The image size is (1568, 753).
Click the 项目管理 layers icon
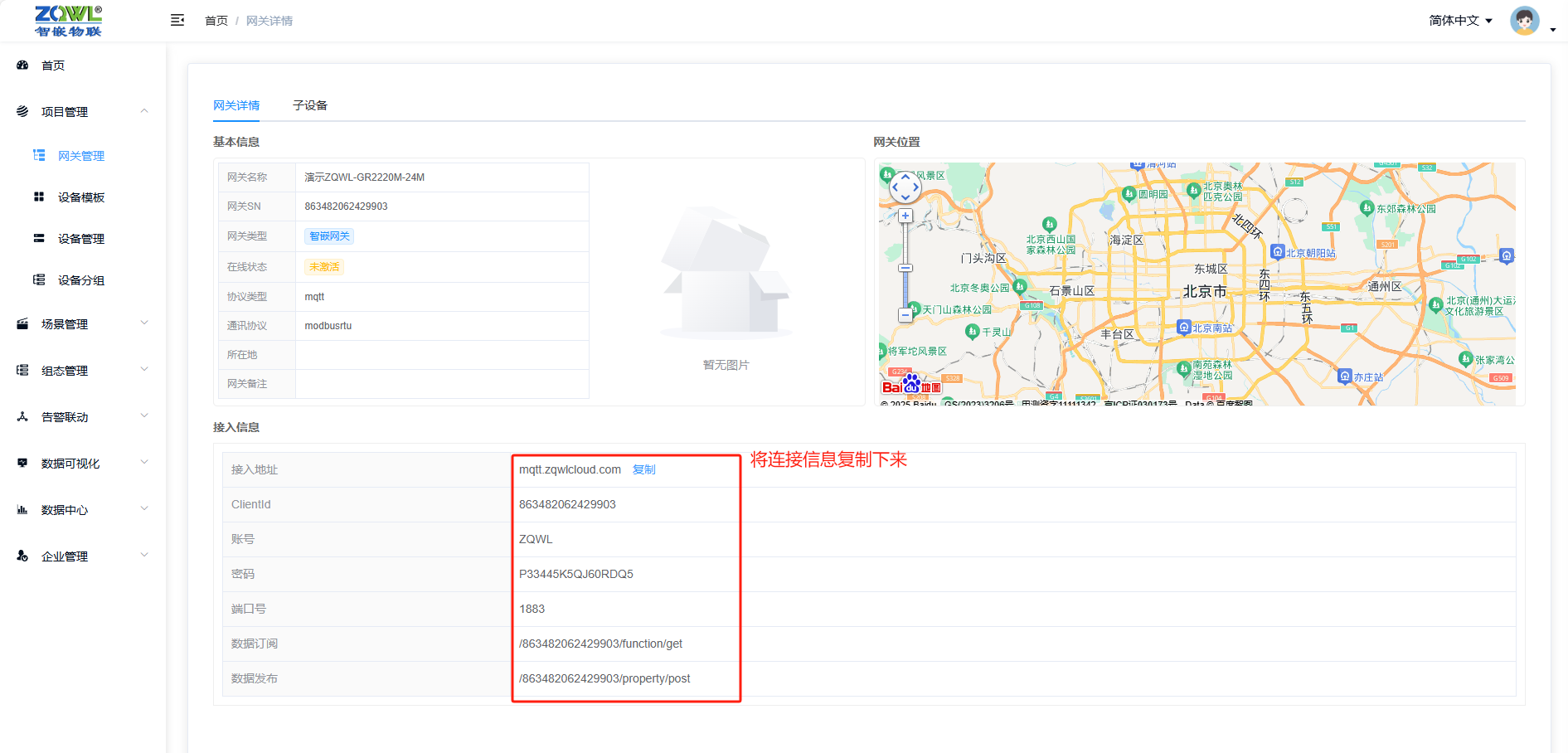click(22, 111)
